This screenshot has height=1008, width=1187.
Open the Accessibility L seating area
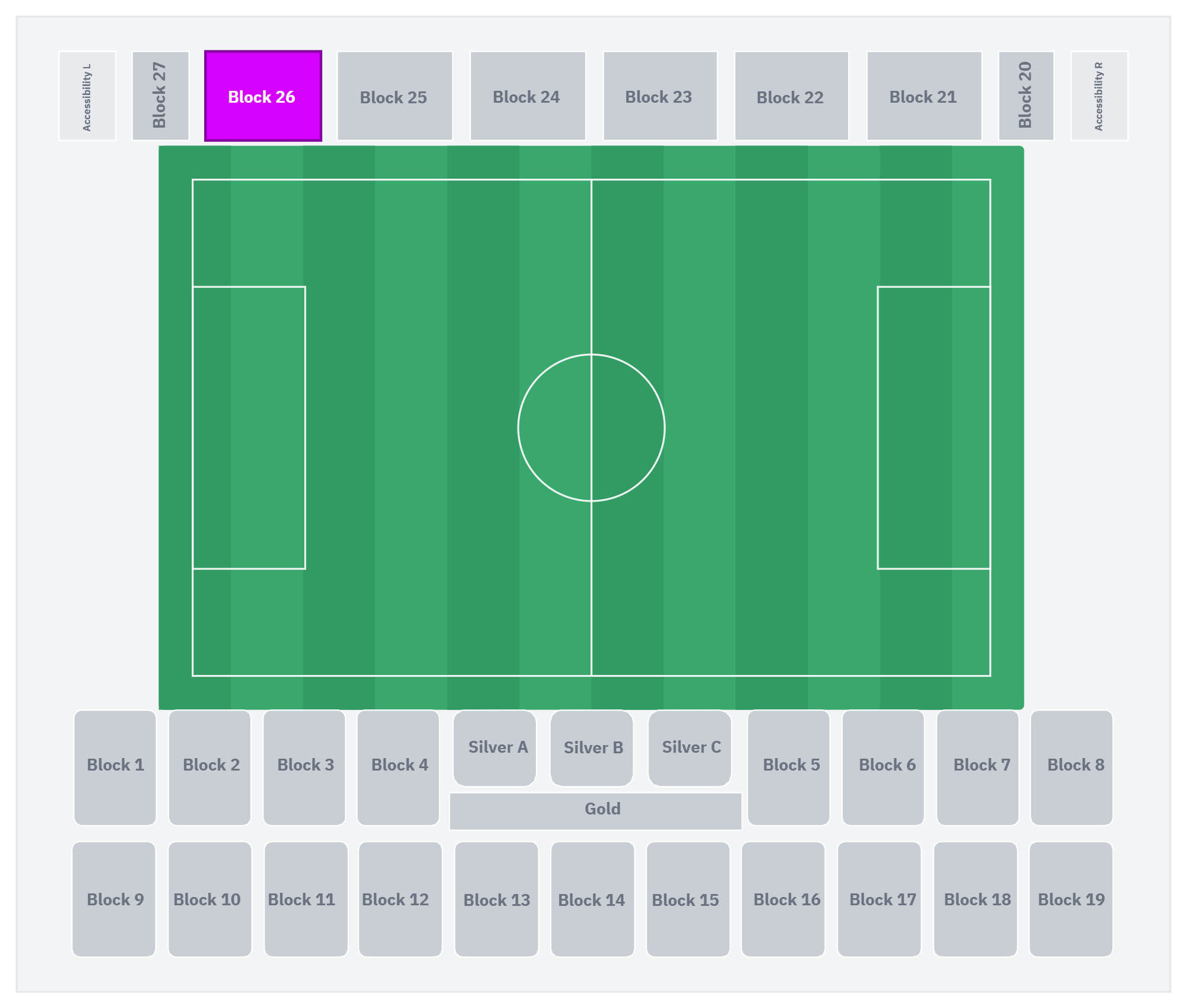click(x=87, y=96)
